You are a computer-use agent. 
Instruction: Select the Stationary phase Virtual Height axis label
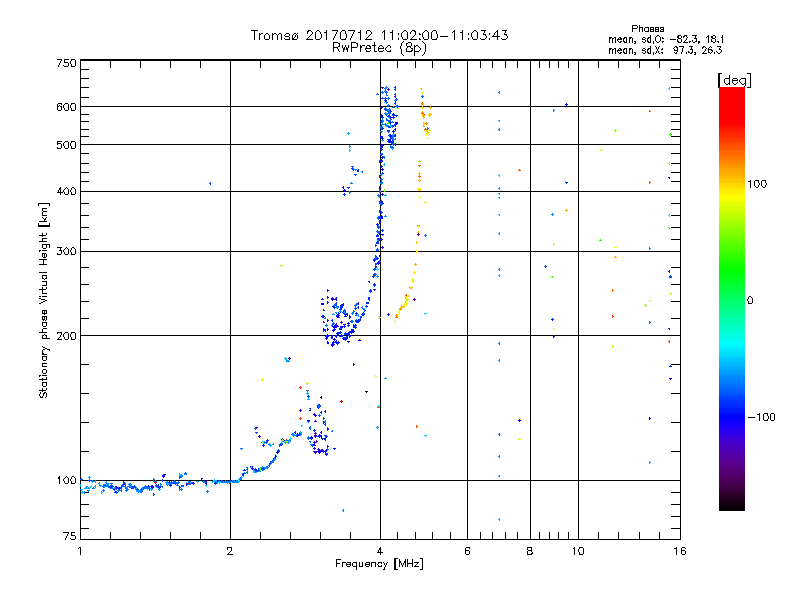[44, 300]
